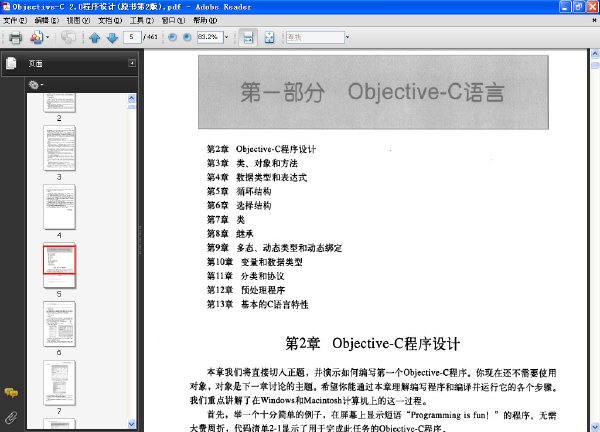
Task: Click the document scrollbar up arrow
Action: click(x=595, y=54)
